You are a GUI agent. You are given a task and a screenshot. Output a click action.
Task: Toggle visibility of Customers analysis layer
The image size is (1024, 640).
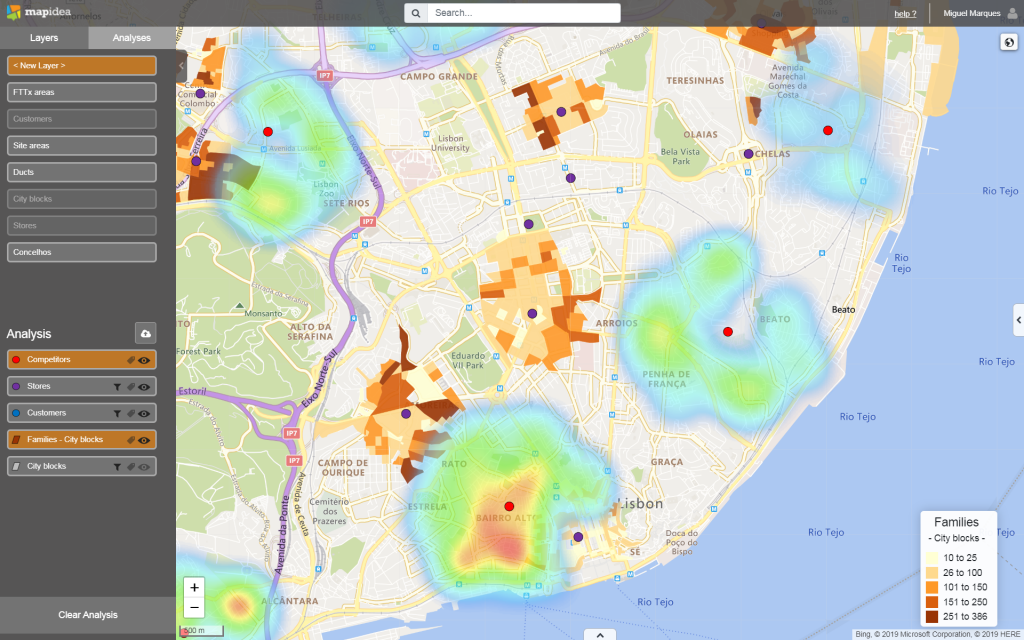coord(144,413)
